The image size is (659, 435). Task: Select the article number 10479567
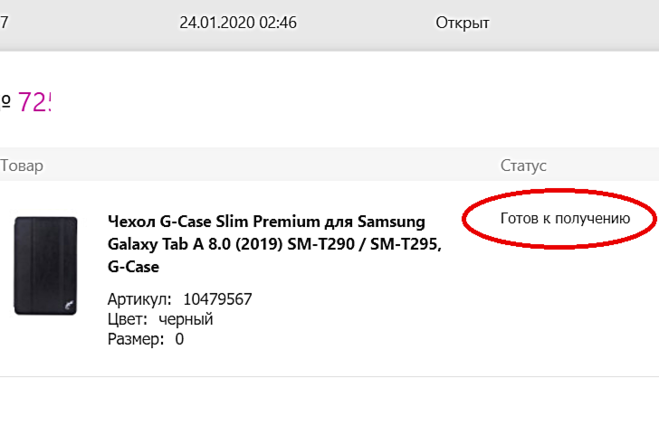pyautogui.click(x=217, y=299)
